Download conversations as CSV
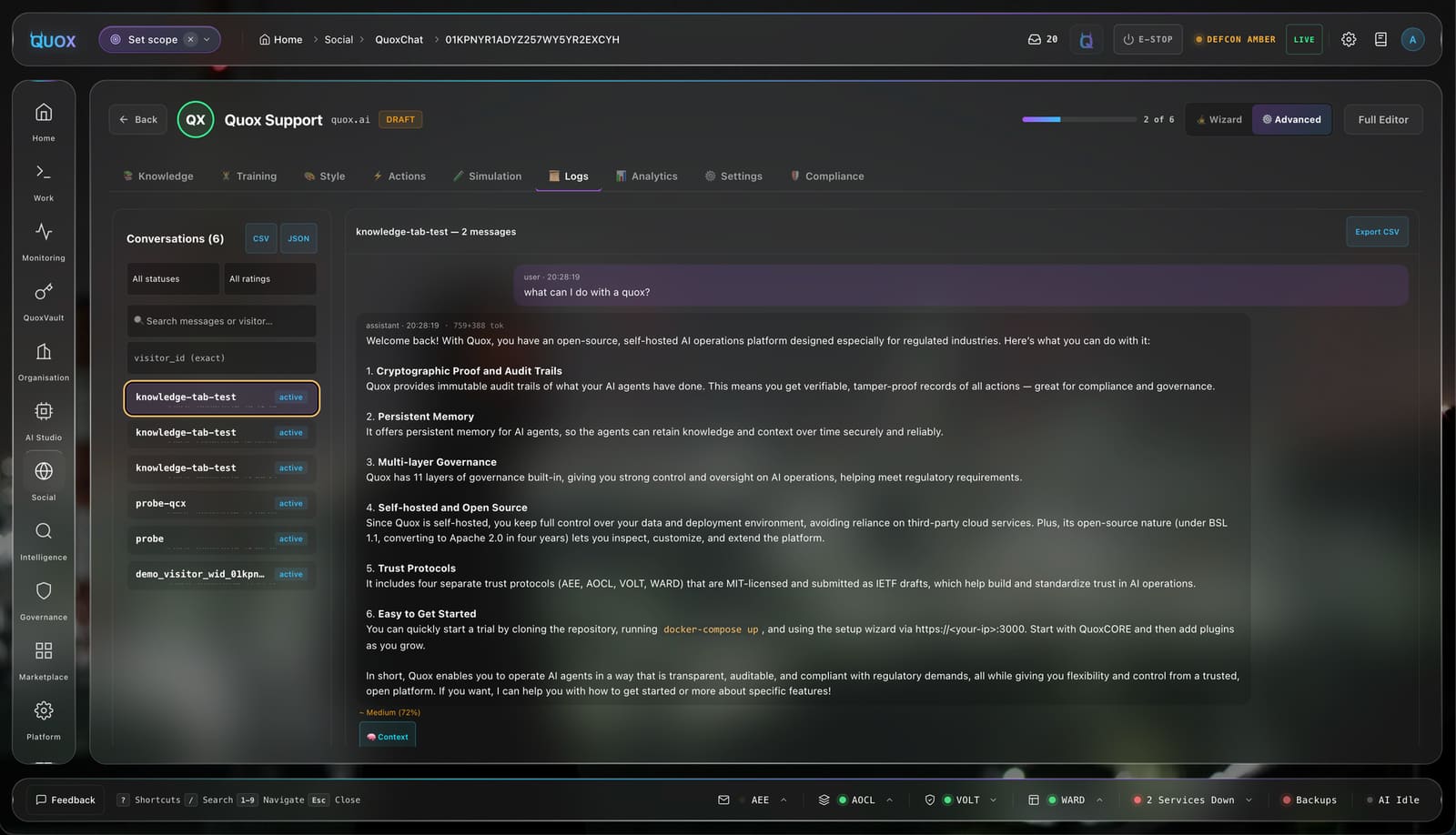 click(x=261, y=238)
